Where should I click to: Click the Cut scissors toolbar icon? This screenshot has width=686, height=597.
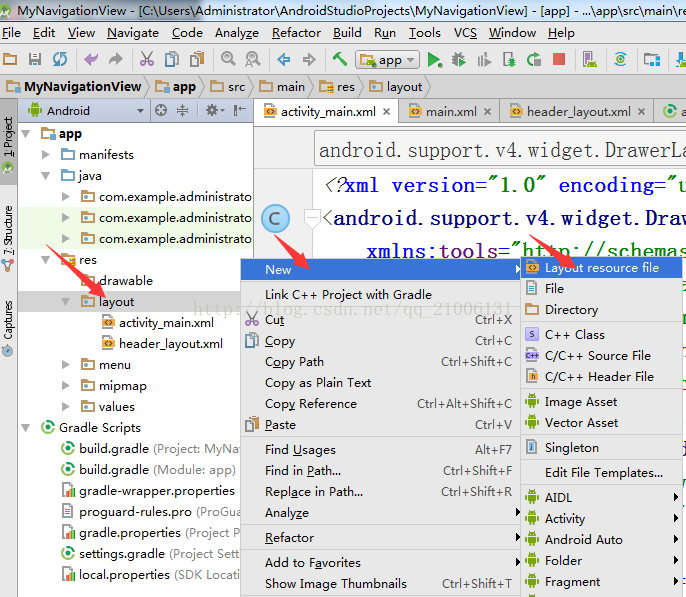click(x=147, y=59)
